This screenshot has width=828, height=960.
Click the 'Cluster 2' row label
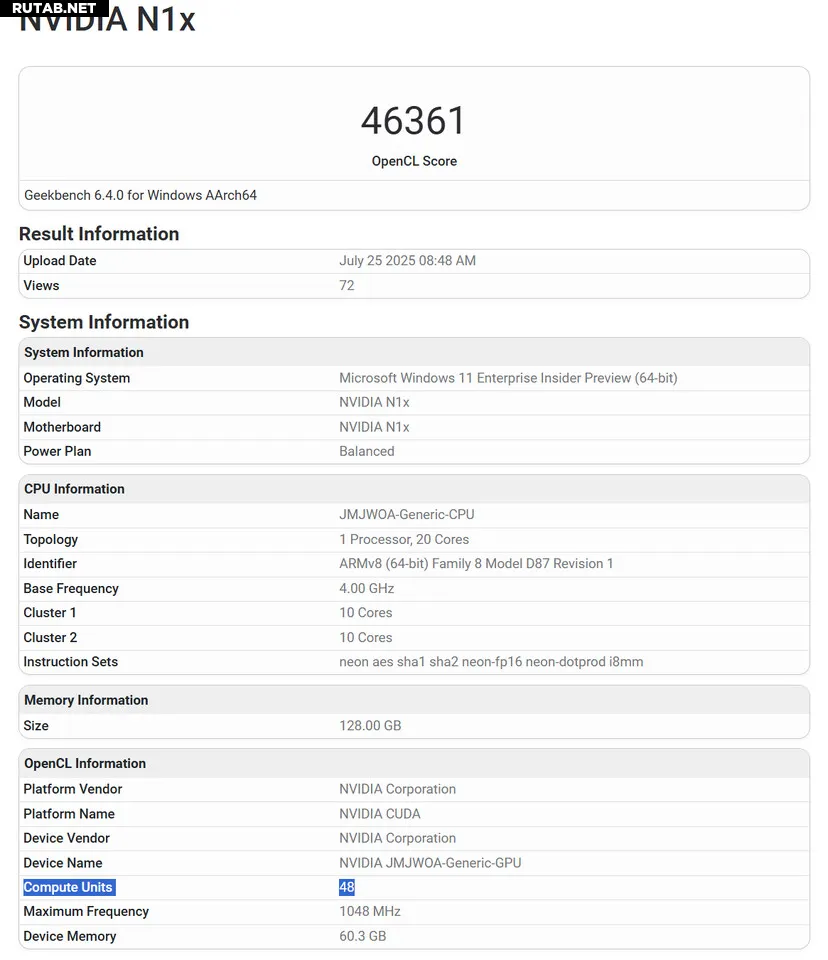[x=50, y=637]
